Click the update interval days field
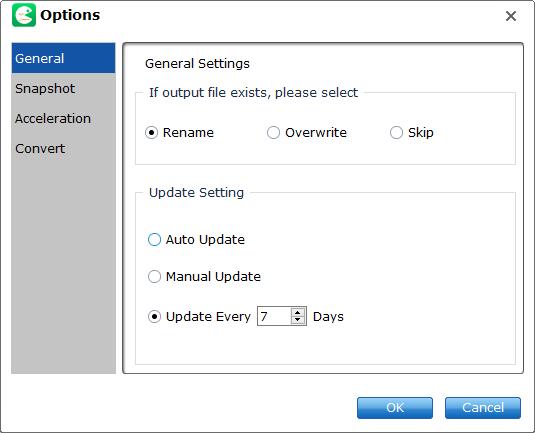 pyautogui.click(x=274, y=316)
